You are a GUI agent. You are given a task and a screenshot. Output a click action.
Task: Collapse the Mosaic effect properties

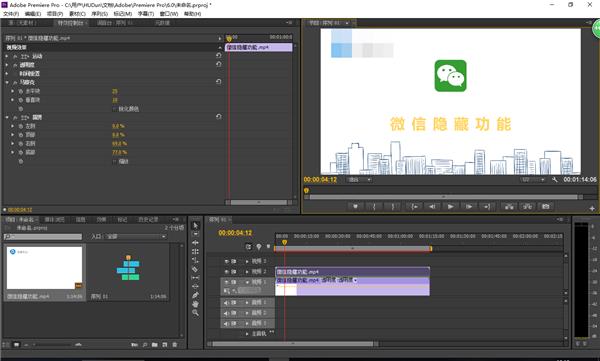pyautogui.click(x=7, y=82)
